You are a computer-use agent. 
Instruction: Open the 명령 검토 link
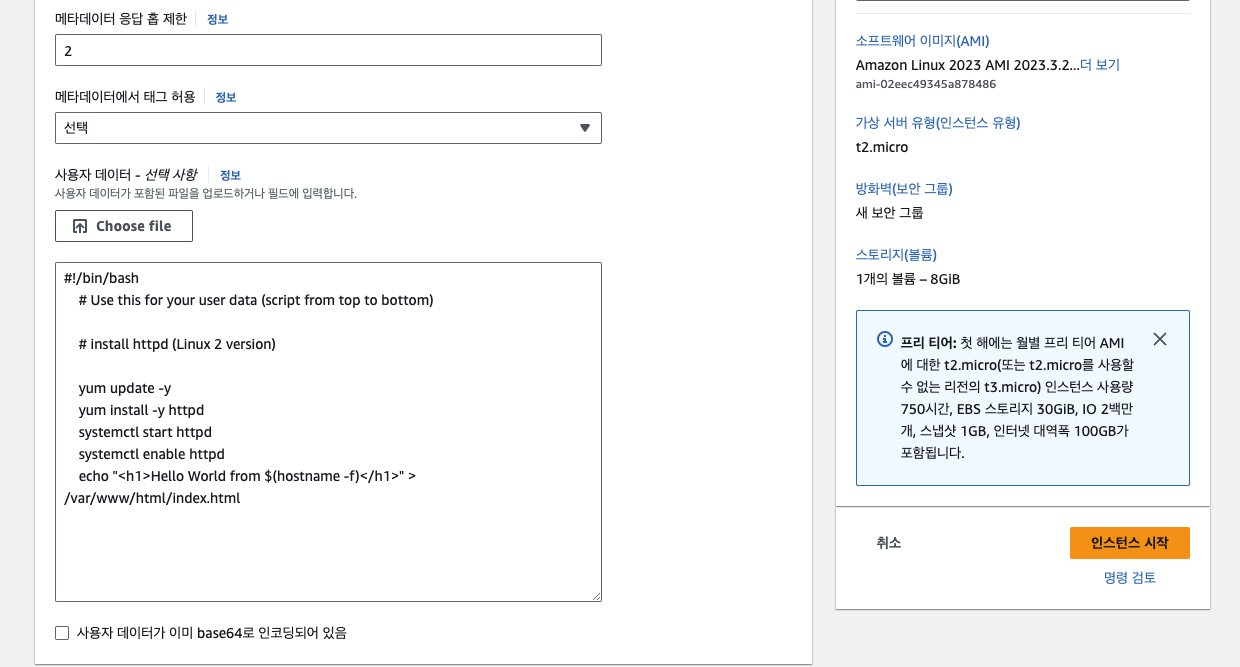(1129, 578)
